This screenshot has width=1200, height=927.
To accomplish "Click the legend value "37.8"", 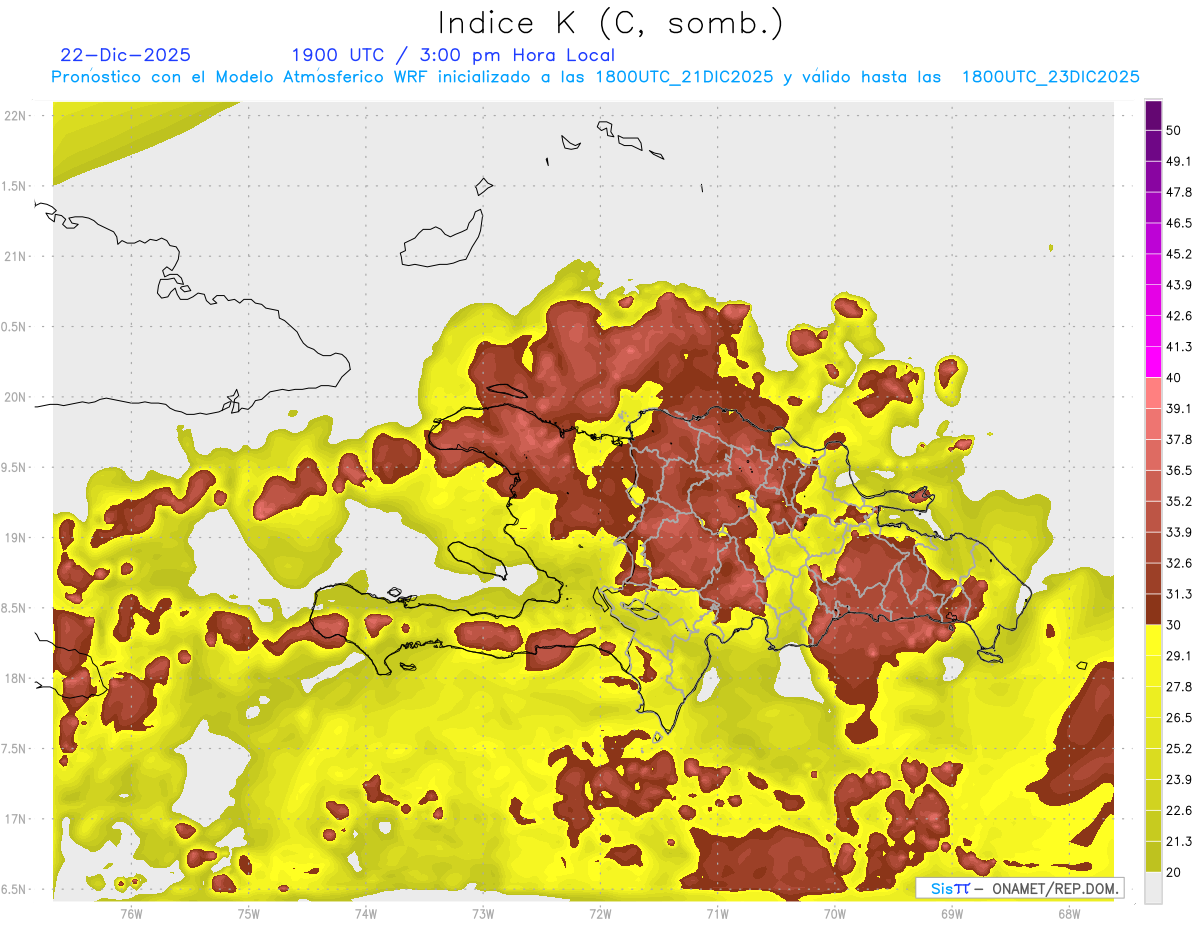I will click(x=1179, y=439).
